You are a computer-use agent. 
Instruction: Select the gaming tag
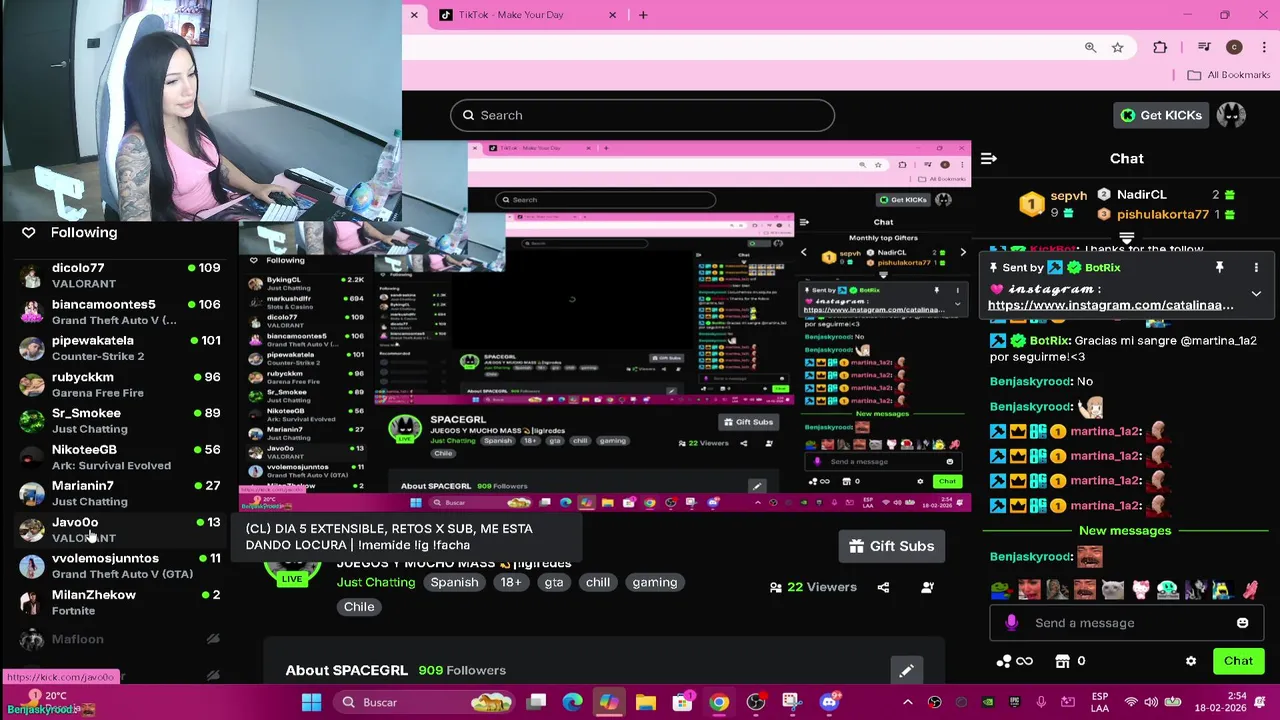[655, 582]
